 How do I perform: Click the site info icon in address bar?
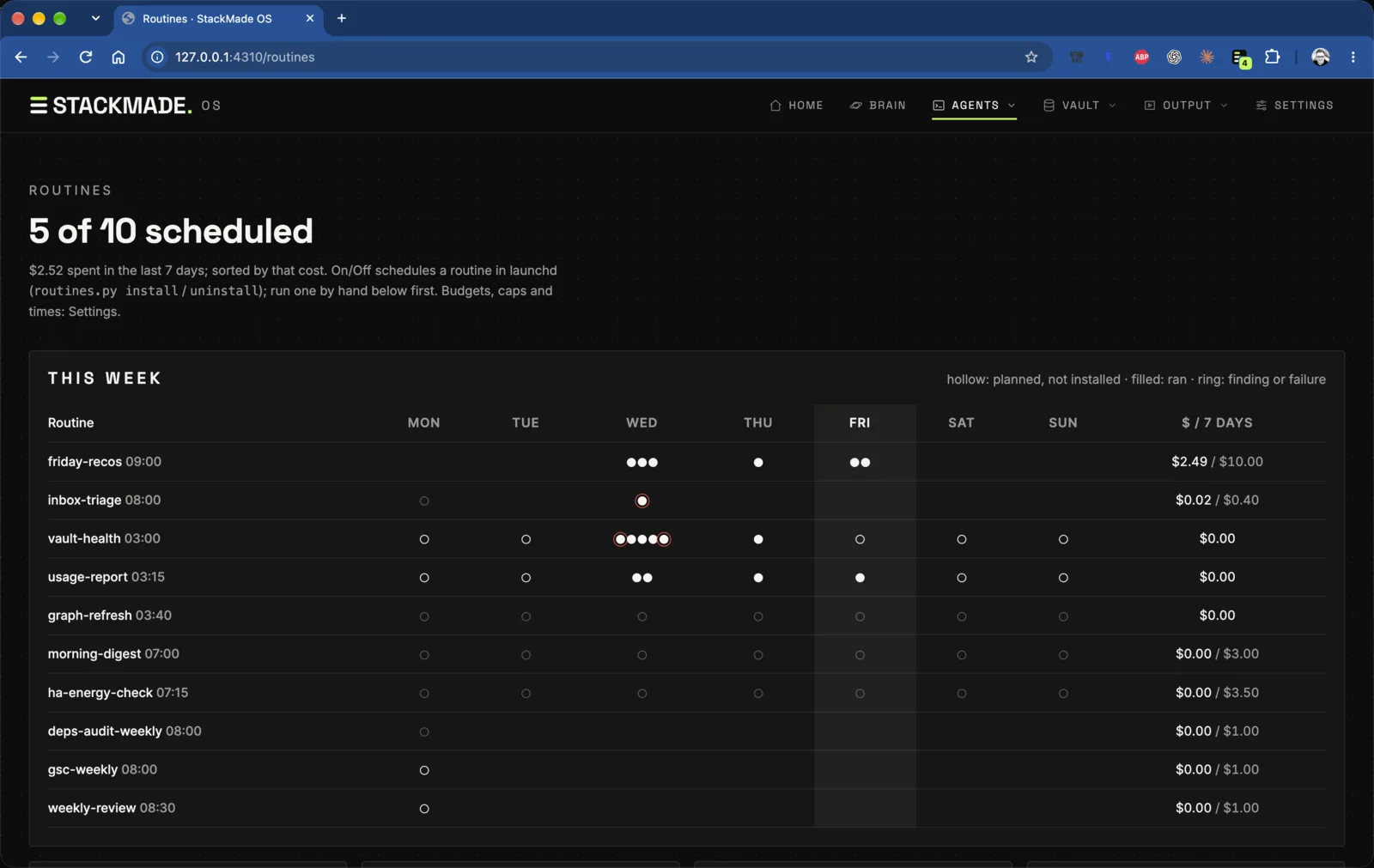(x=157, y=57)
